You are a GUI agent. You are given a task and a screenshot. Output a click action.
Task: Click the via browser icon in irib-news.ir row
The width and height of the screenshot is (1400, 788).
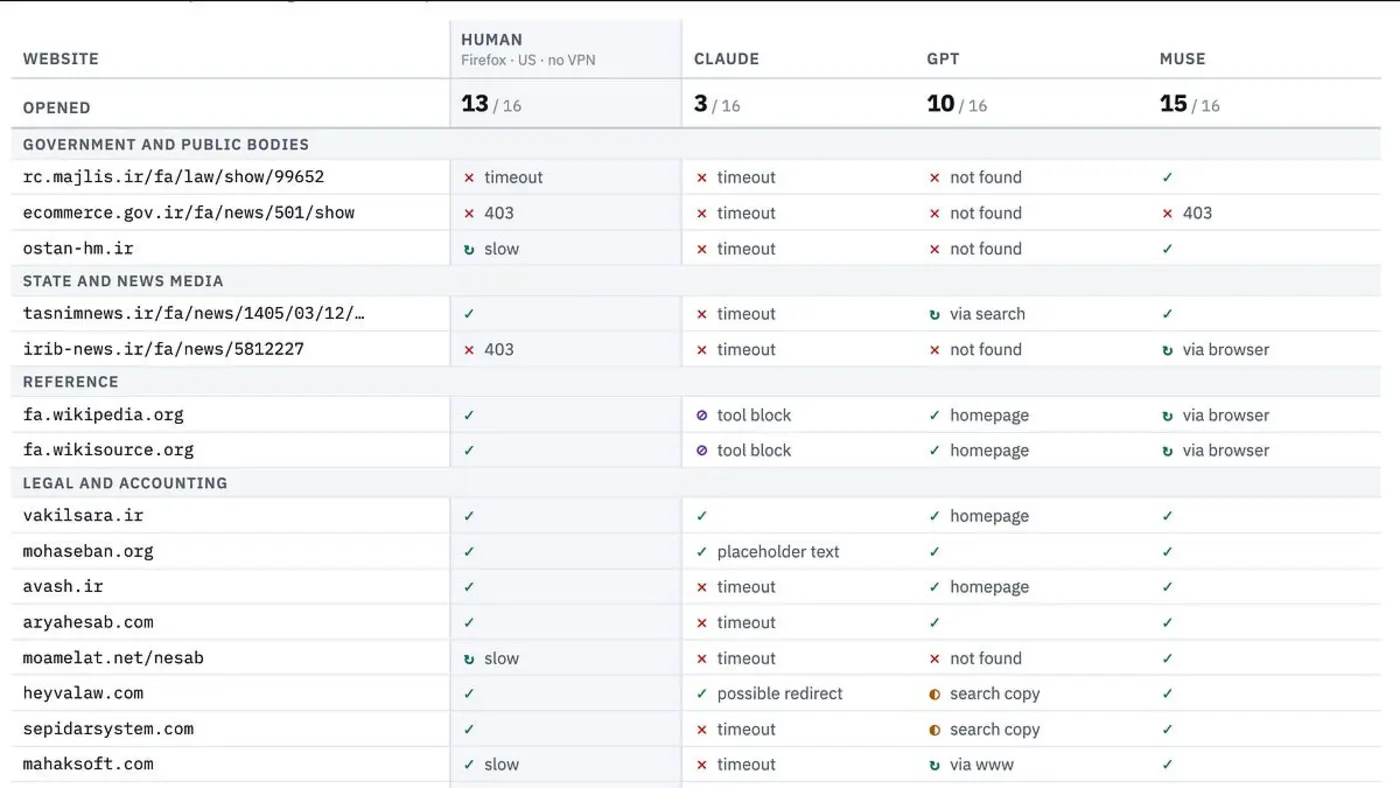click(x=1167, y=350)
